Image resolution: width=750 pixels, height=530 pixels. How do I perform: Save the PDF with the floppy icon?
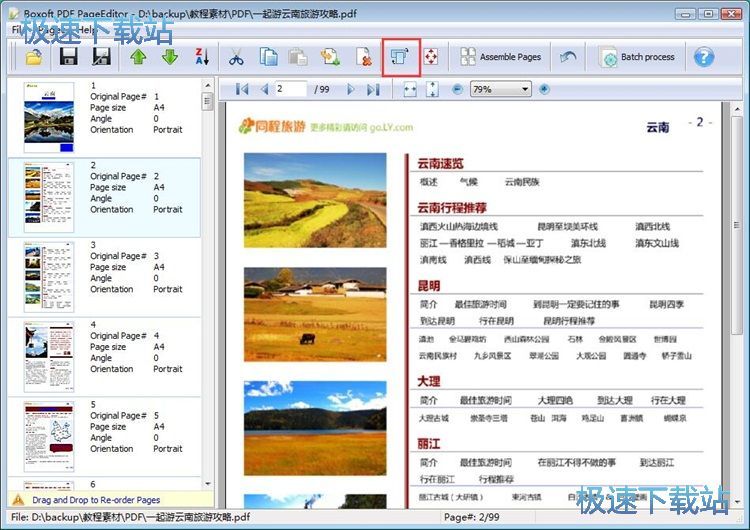pyautogui.click(x=69, y=57)
